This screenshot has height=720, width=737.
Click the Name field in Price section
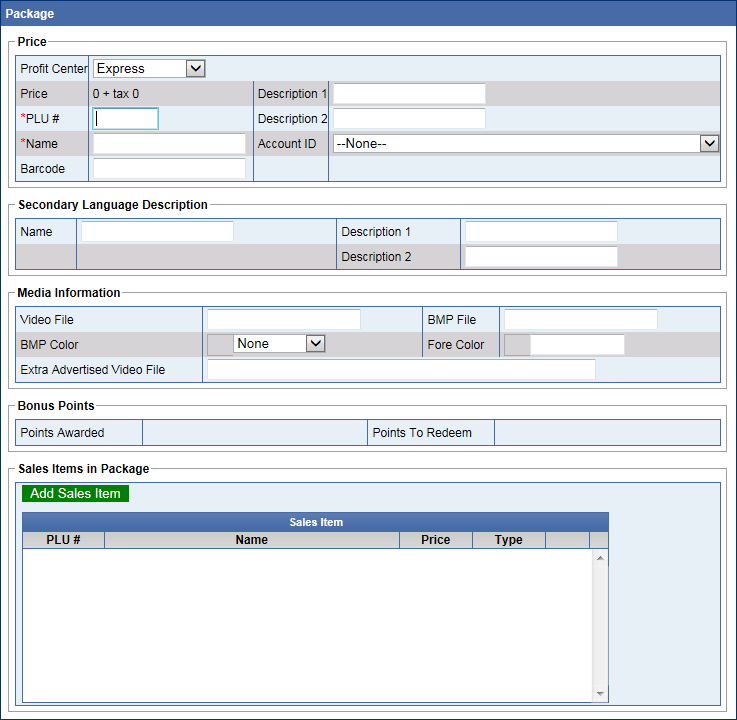point(169,144)
